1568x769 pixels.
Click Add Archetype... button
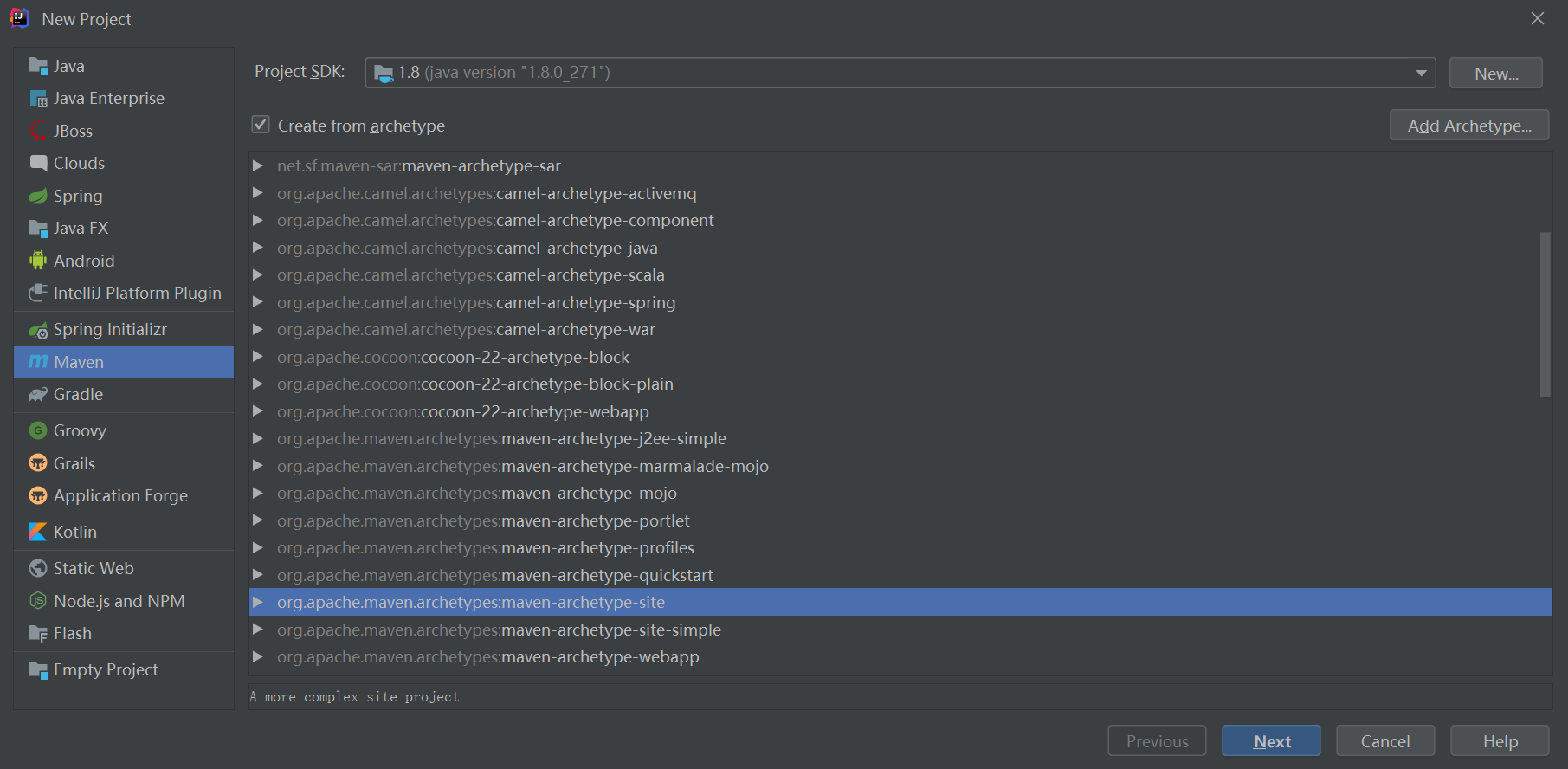(1469, 126)
